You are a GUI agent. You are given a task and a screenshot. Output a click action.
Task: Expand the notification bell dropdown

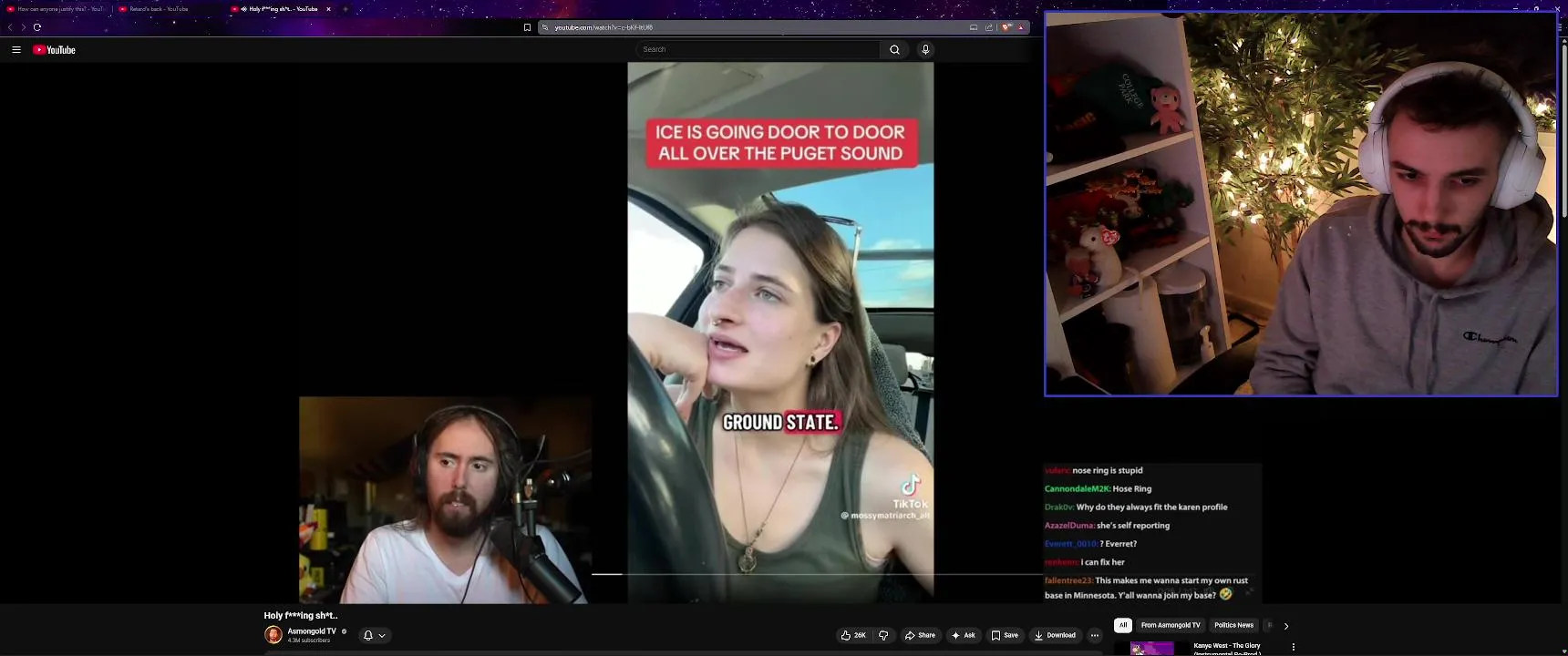(375, 635)
